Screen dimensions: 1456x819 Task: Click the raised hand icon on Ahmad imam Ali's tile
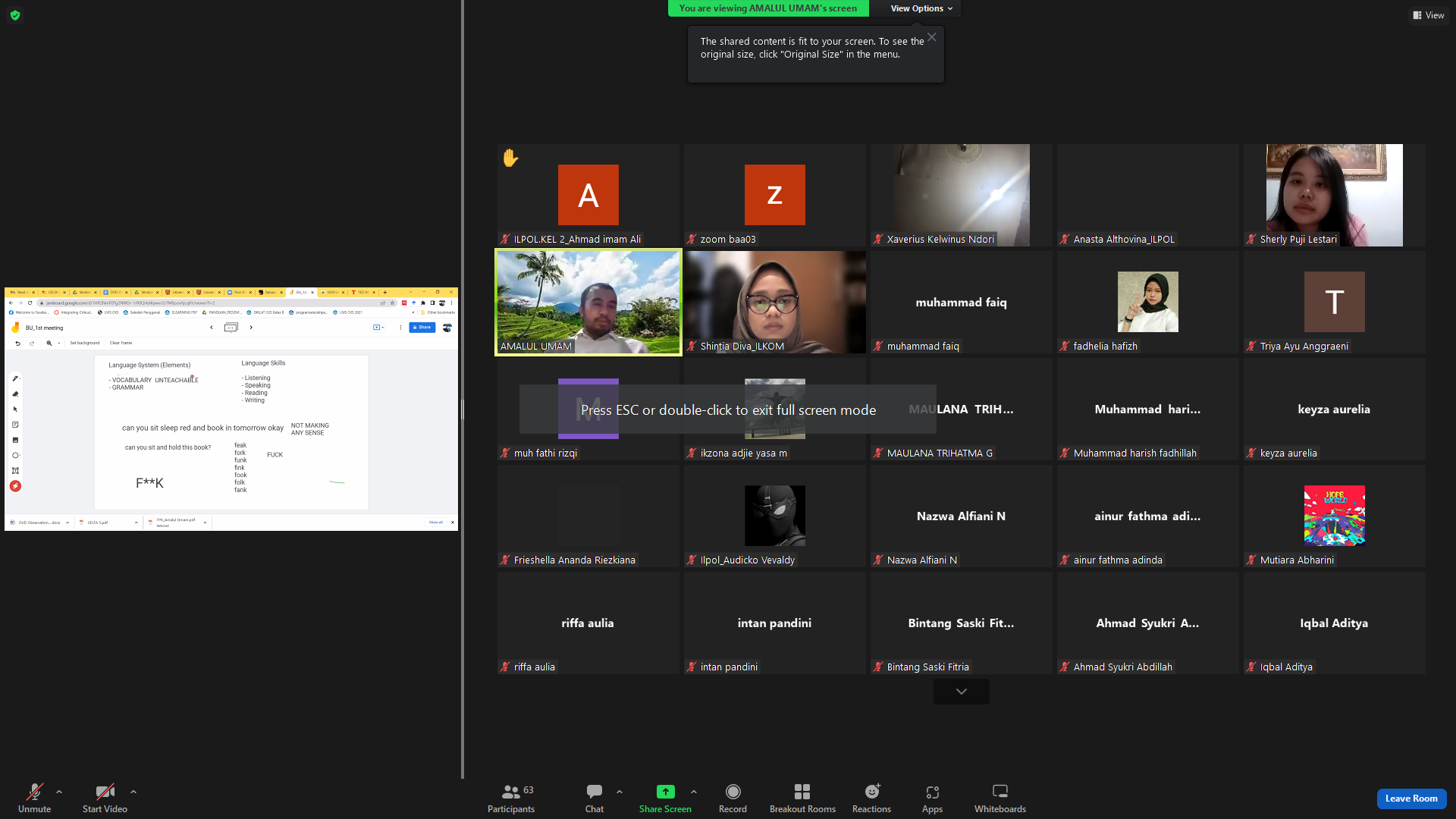click(510, 158)
